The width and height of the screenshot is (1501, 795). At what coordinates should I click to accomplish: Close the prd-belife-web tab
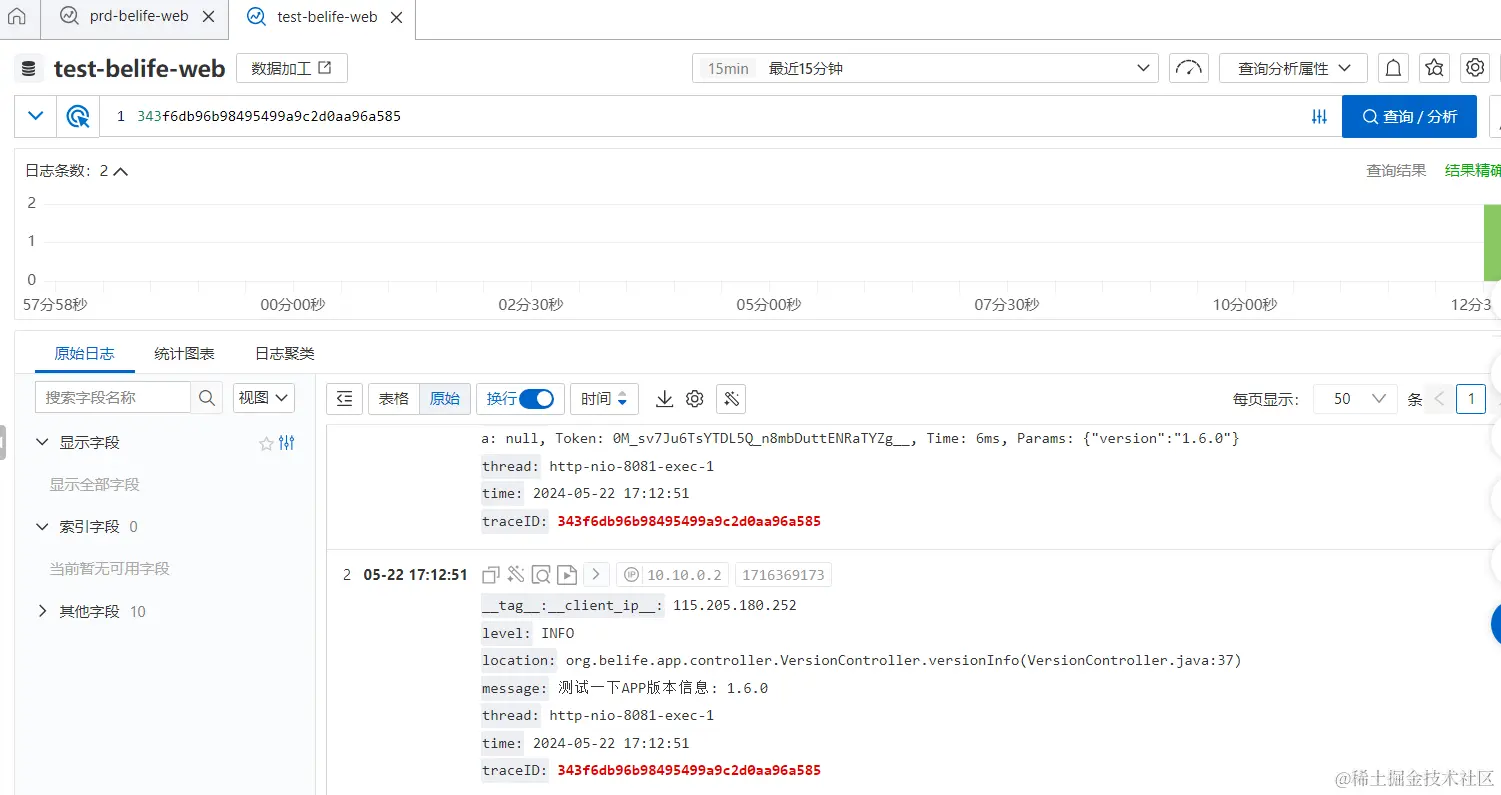click(208, 17)
